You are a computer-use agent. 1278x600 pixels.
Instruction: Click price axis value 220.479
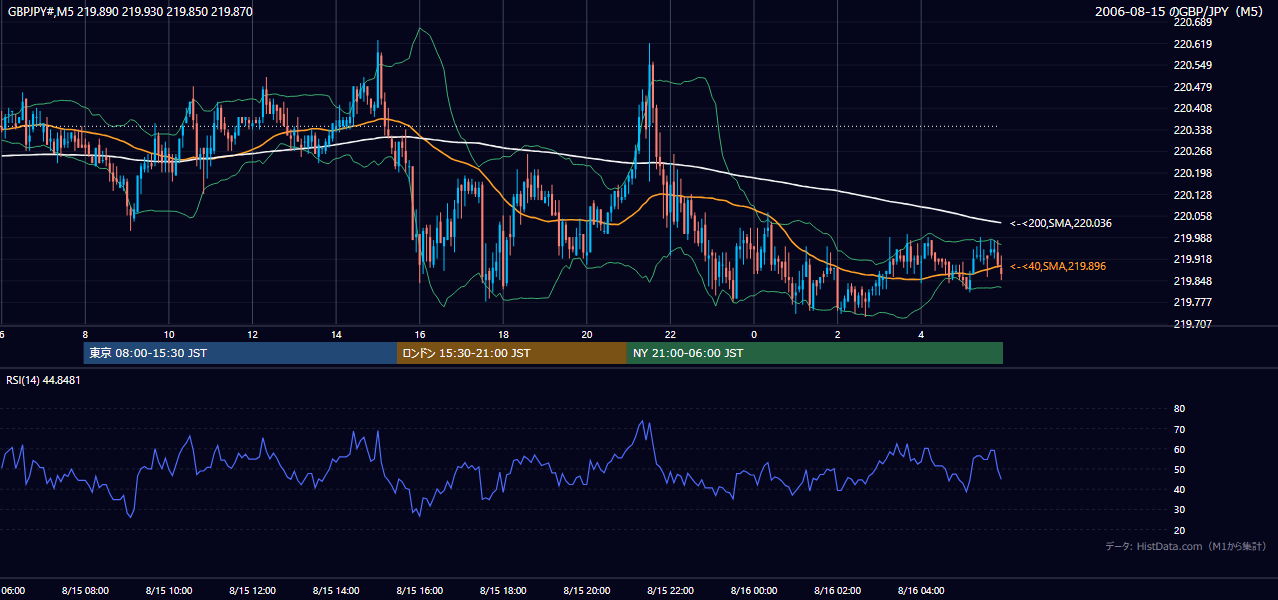(x=1192, y=87)
